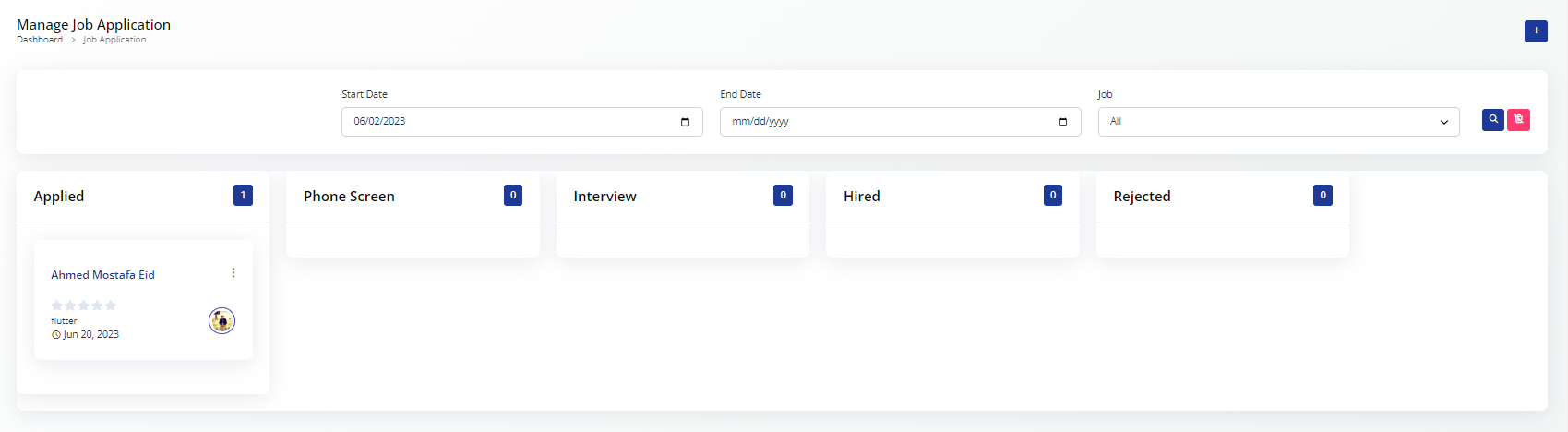Screen dimensions: 1568x432
Task: Open the End Date calendar picker icon
Action: point(1063,122)
